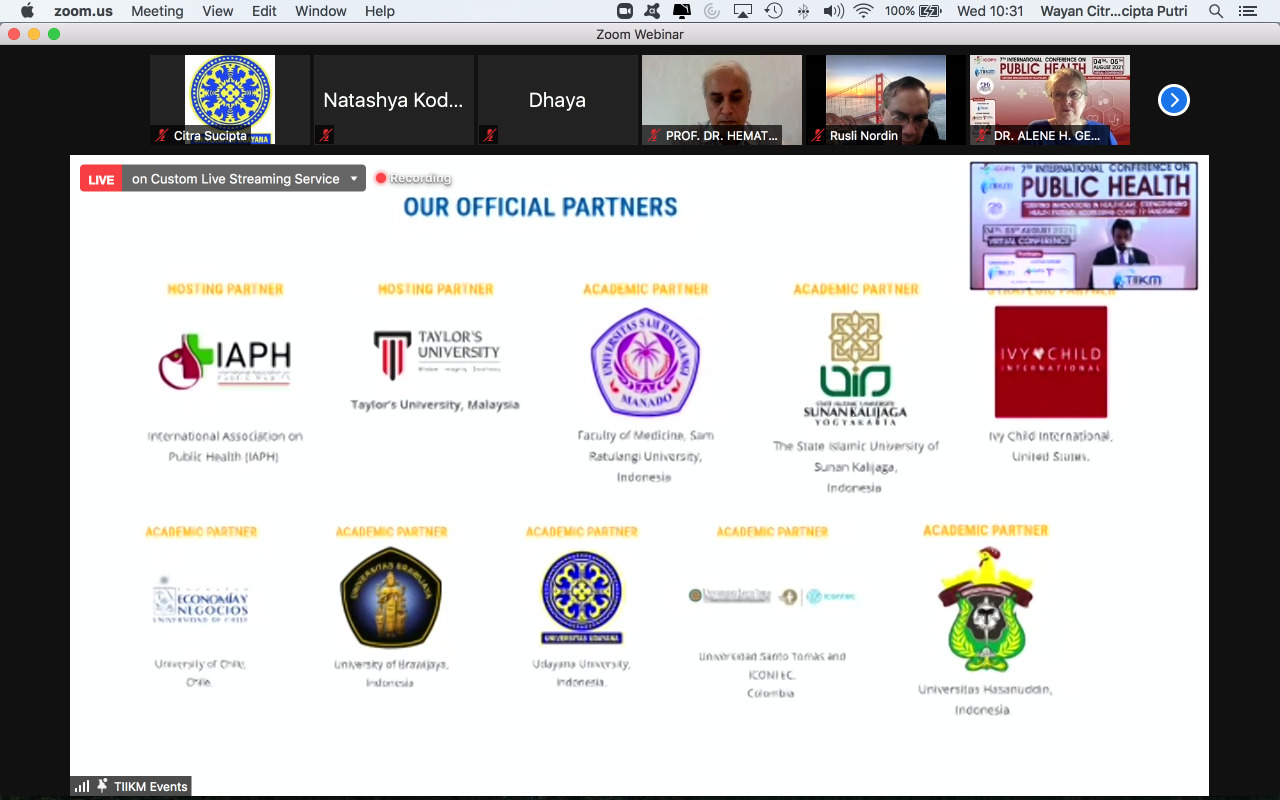Click muted mic icon on Natashya tile

pyautogui.click(x=325, y=135)
